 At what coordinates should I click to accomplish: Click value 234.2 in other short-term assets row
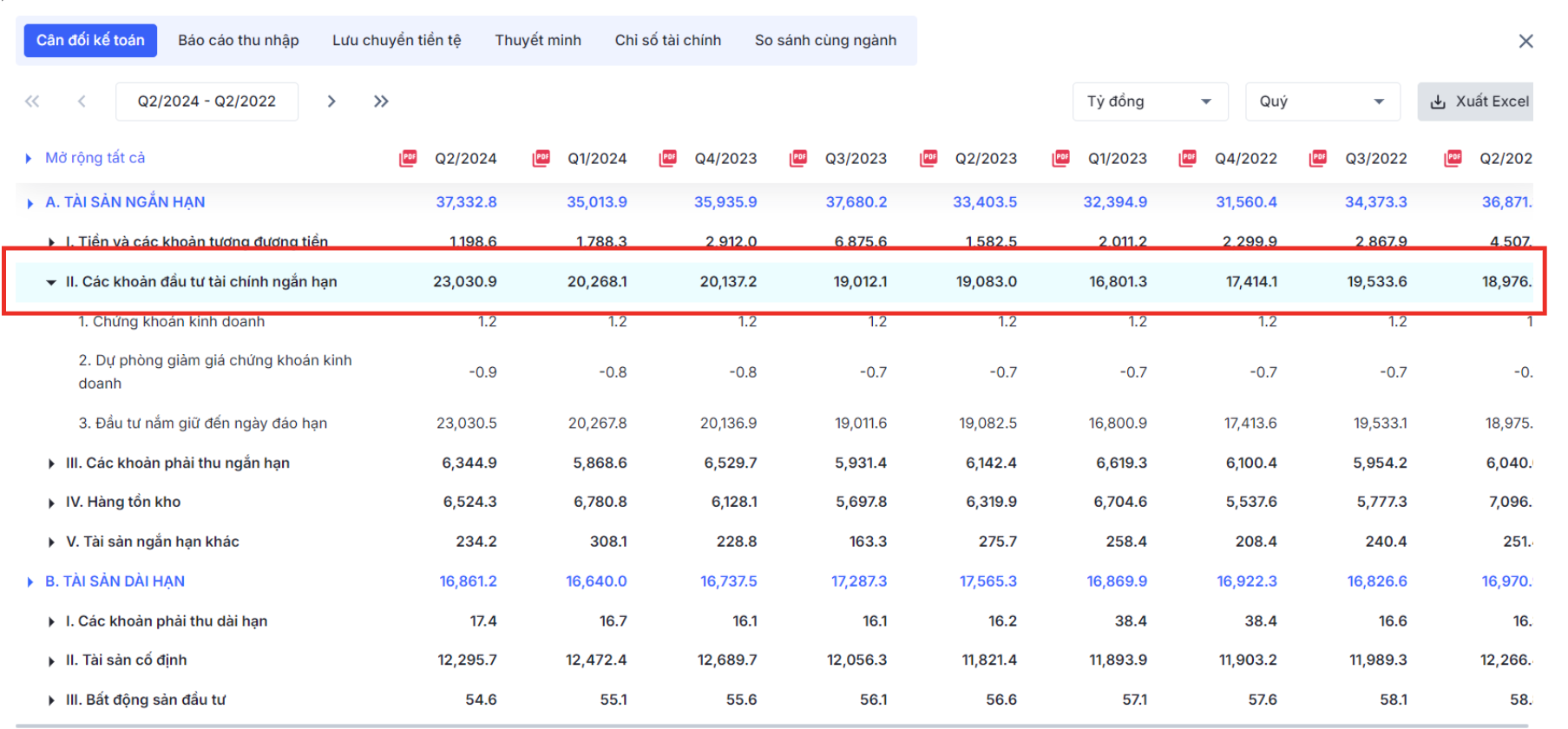pos(476,542)
